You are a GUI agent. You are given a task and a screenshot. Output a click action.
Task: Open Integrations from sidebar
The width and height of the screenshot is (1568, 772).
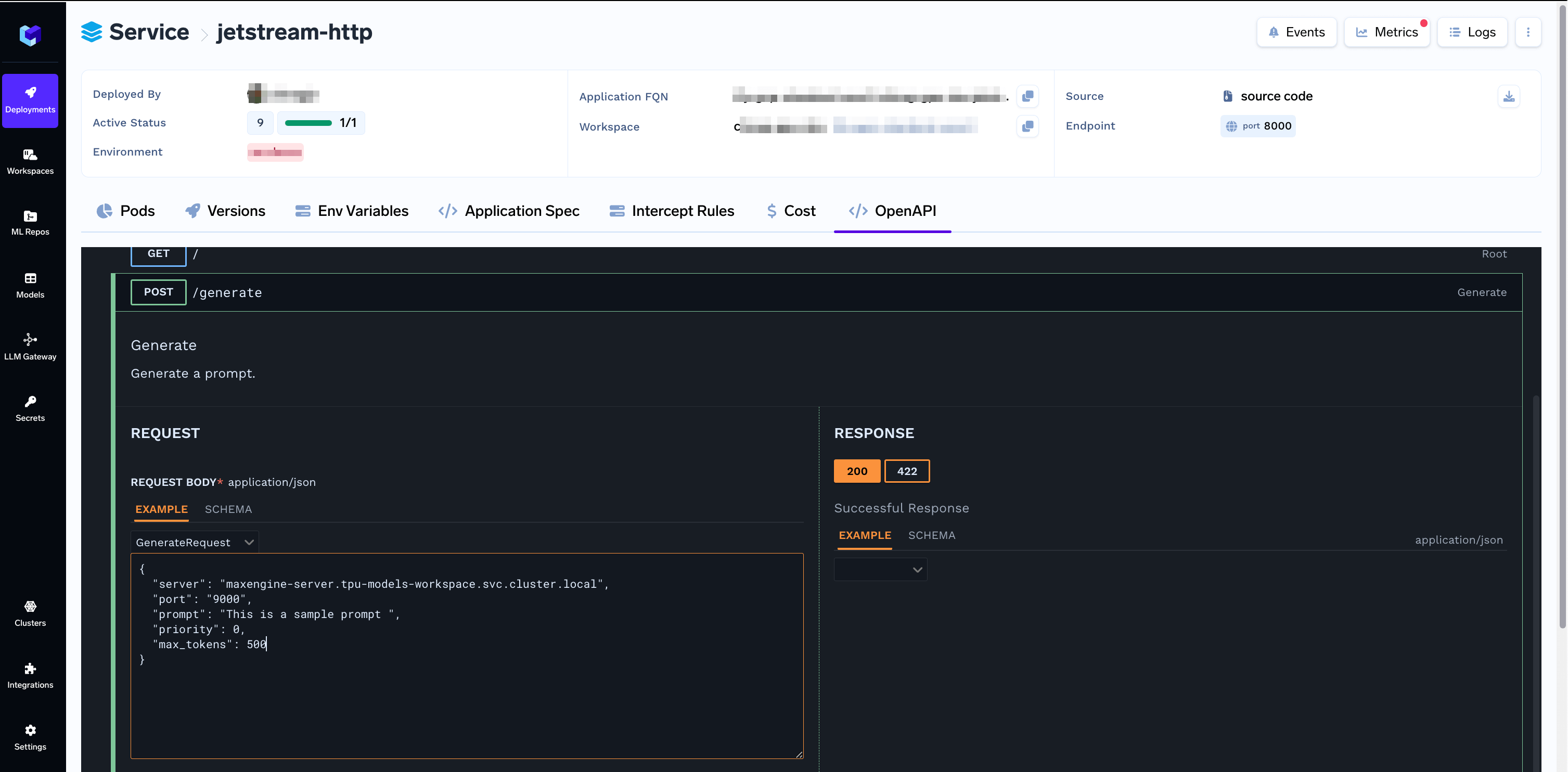30,676
